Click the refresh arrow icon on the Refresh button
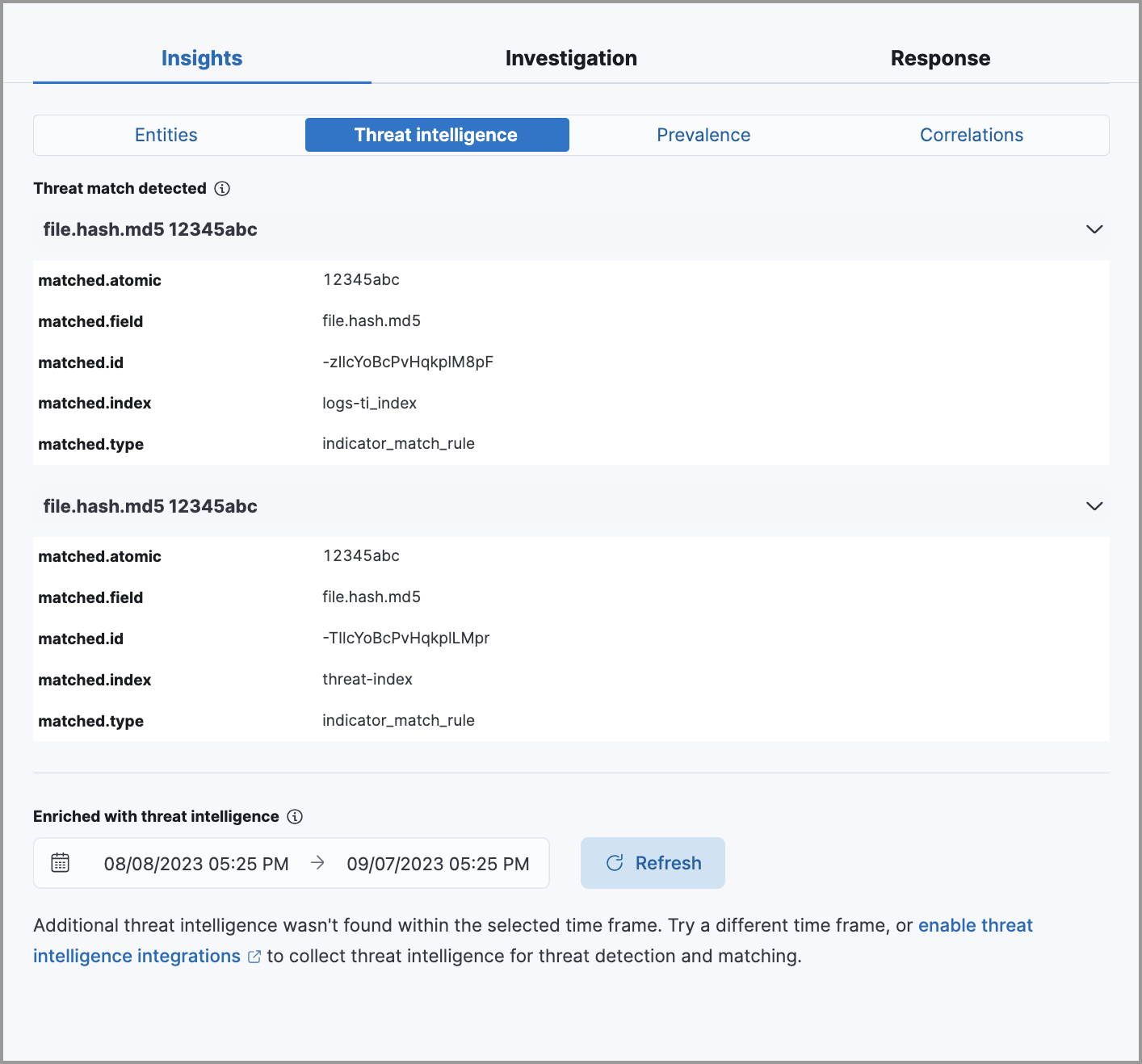 [615, 862]
